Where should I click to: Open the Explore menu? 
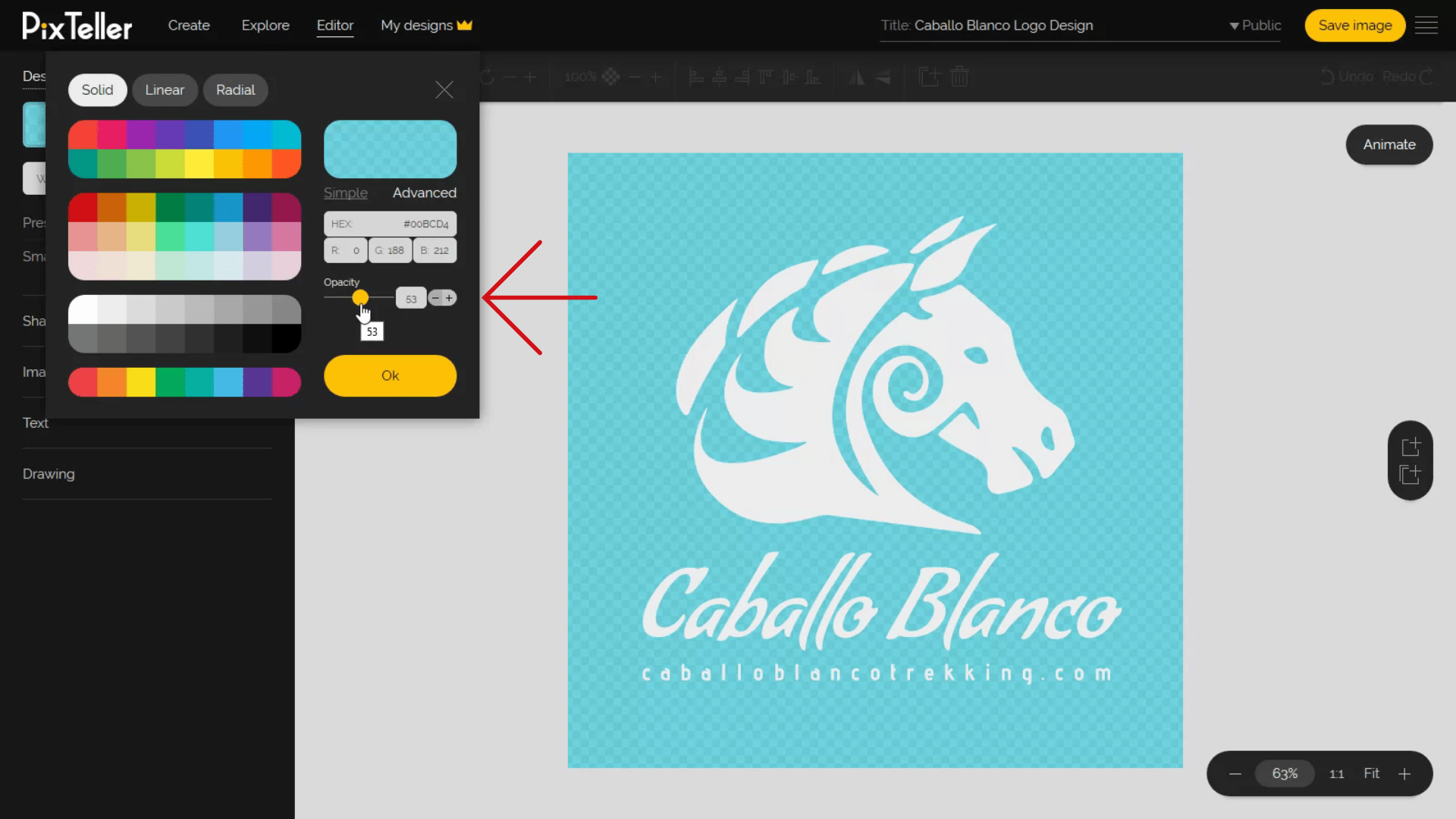(x=265, y=25)
